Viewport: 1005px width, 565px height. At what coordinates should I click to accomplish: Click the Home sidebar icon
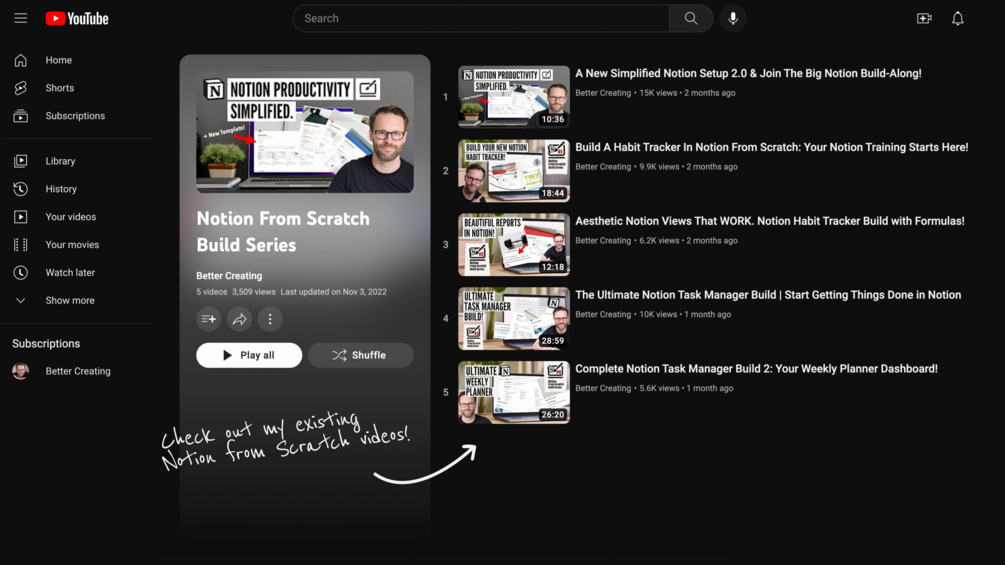(21, 60)
